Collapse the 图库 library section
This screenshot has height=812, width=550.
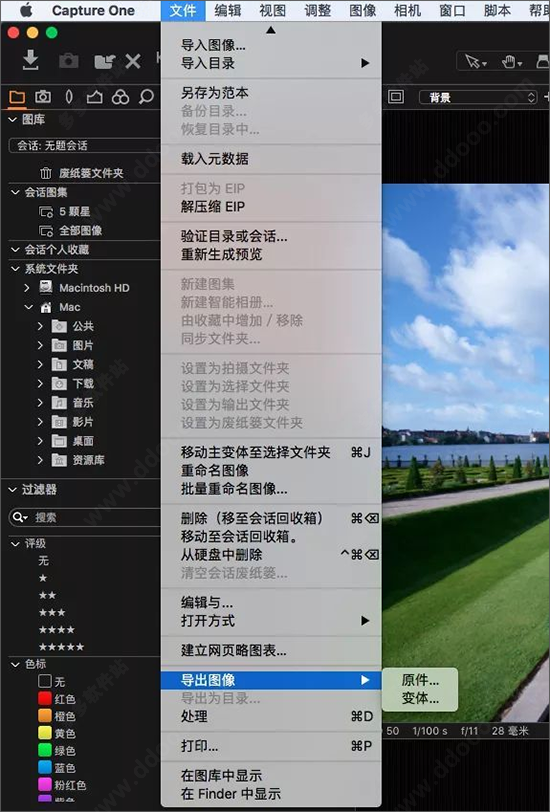point(13,120)
